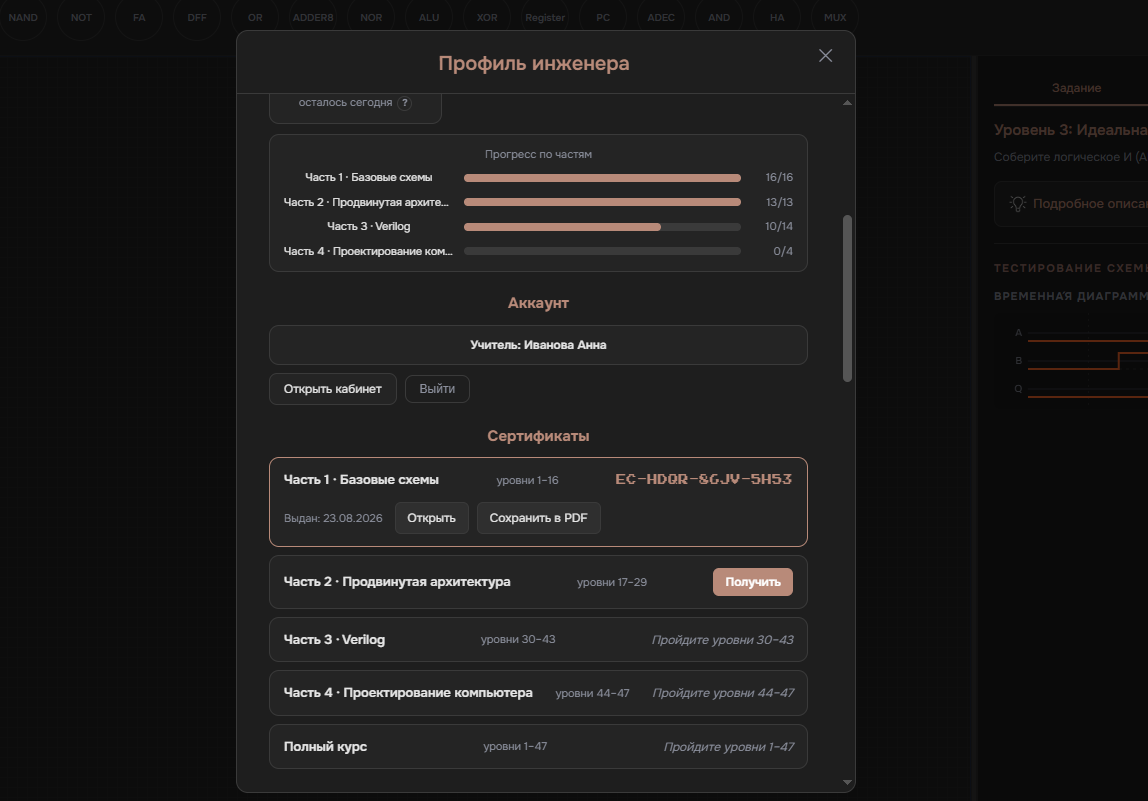This screenshot has width=1148, height=801.
Task: Click the teacher name Иванова Анна field
Action: [x=538, y=345]
